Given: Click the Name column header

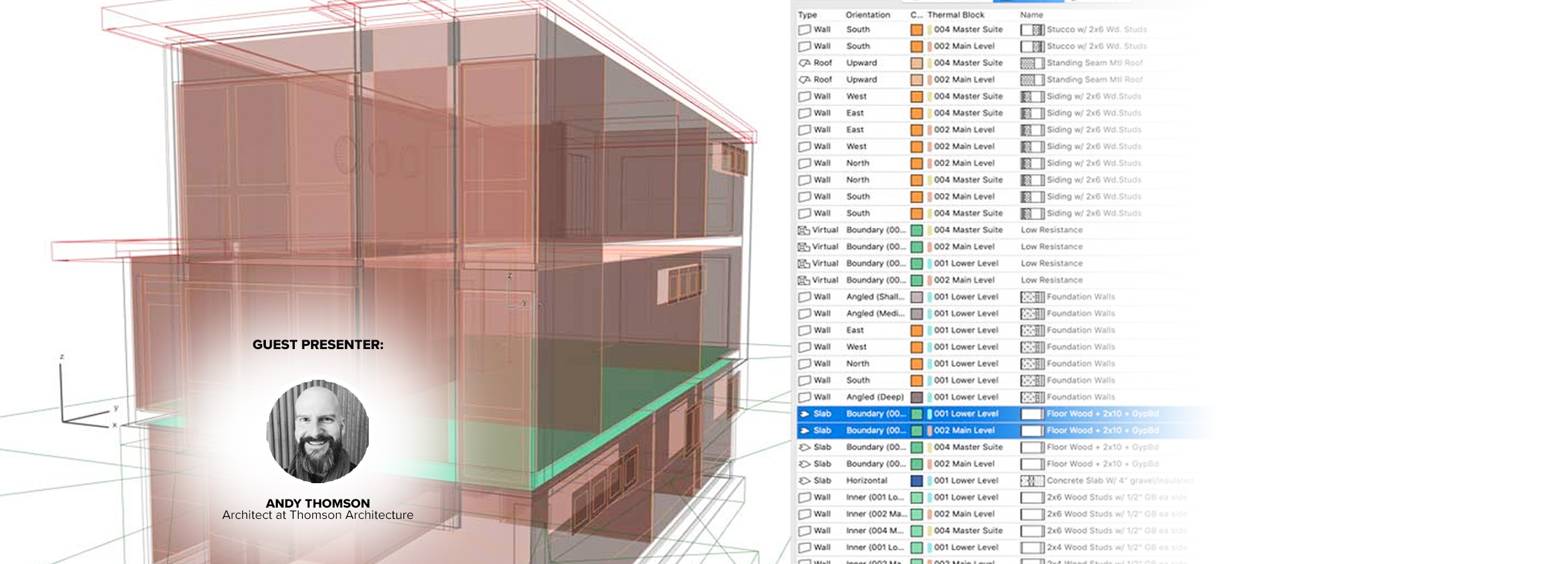Looking at the screenshot, I should (x=1031, y=15).
